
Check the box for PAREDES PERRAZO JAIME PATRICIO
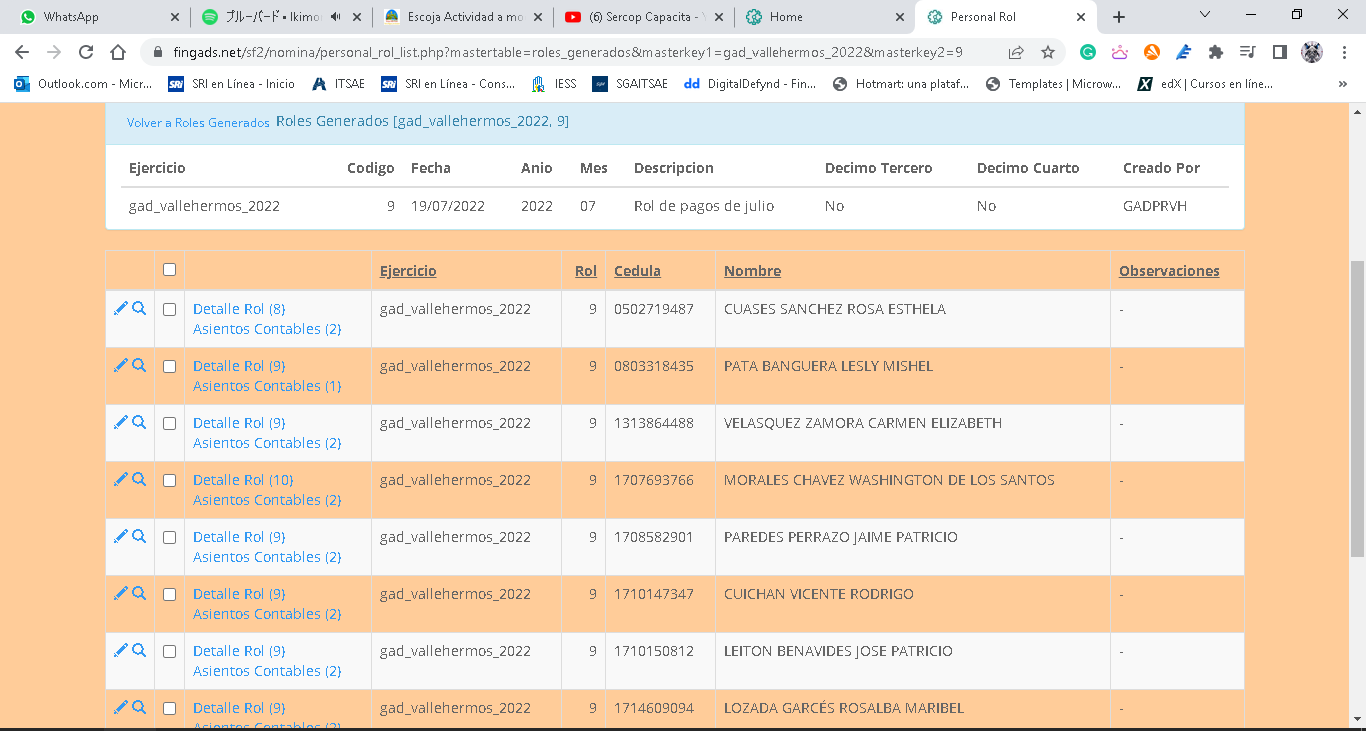point(169,537)
